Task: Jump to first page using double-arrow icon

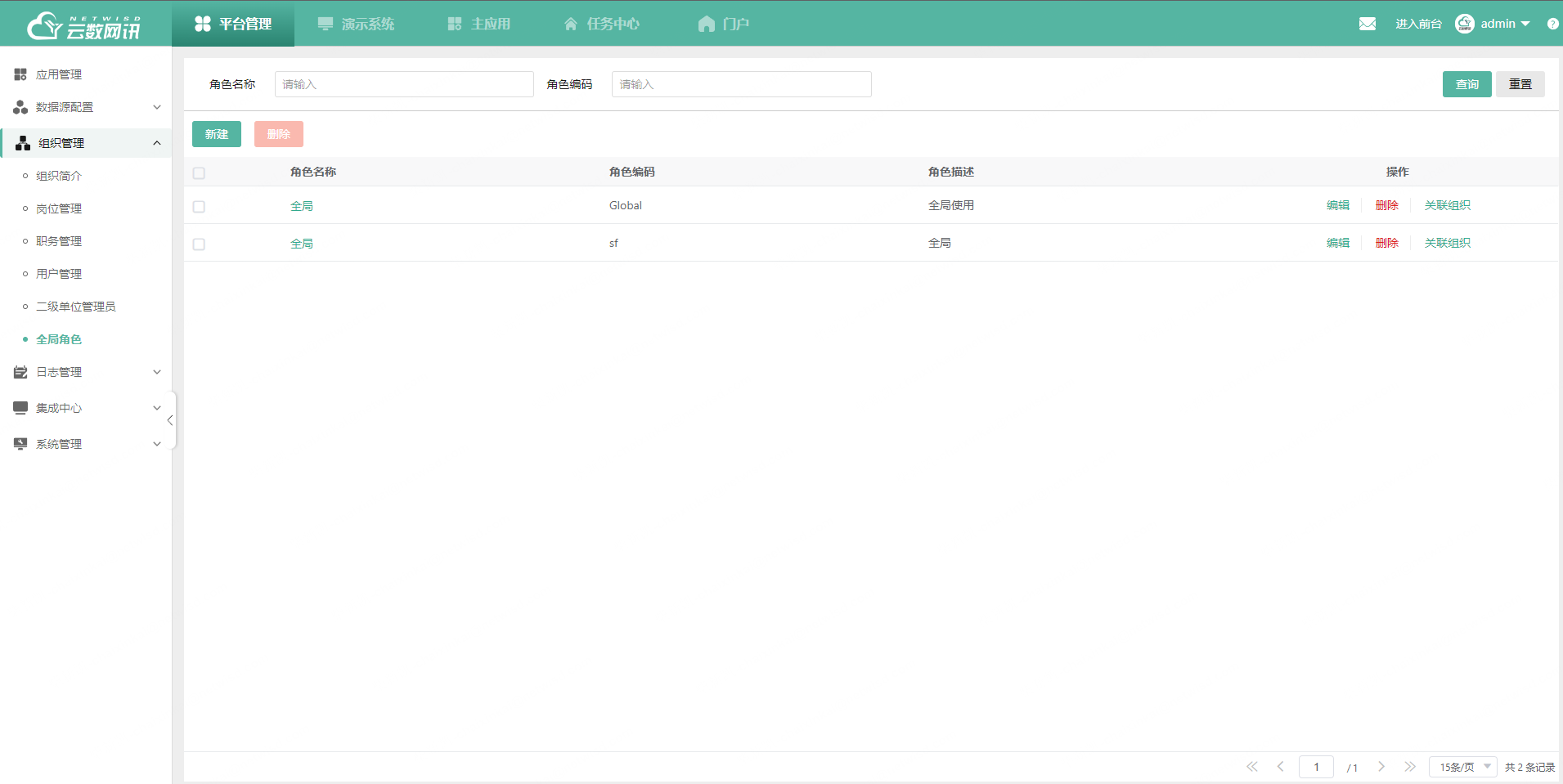Action: [x=1252, y=767]
